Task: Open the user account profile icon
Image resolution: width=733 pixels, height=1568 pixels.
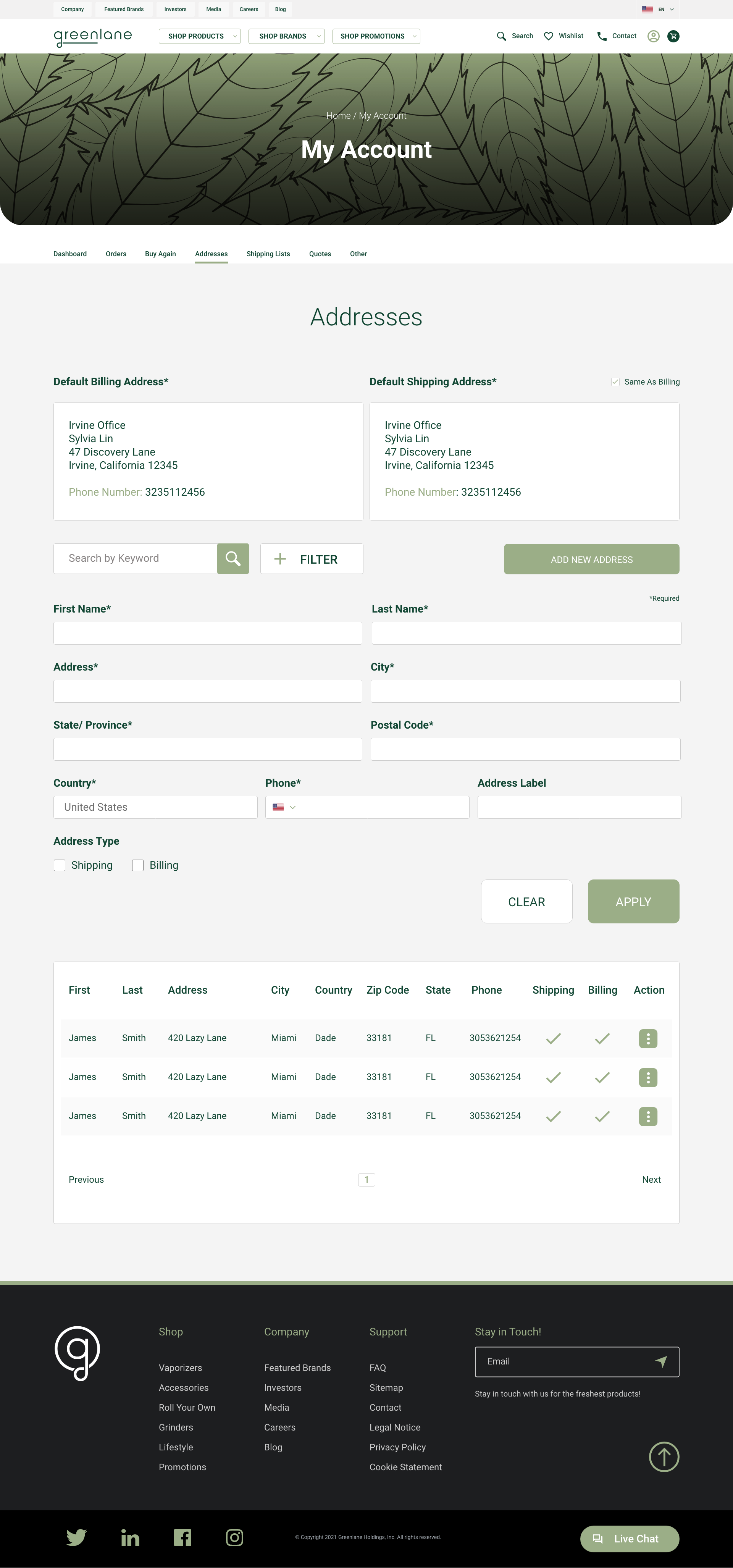Action: tap(653, 37)
